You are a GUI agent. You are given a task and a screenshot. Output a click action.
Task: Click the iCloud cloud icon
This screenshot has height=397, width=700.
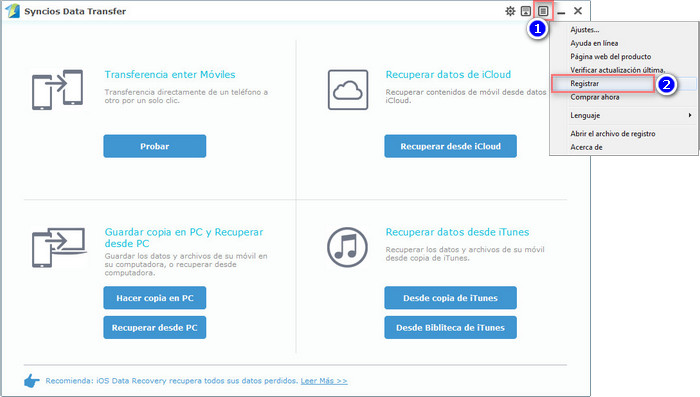pos(348,90)
